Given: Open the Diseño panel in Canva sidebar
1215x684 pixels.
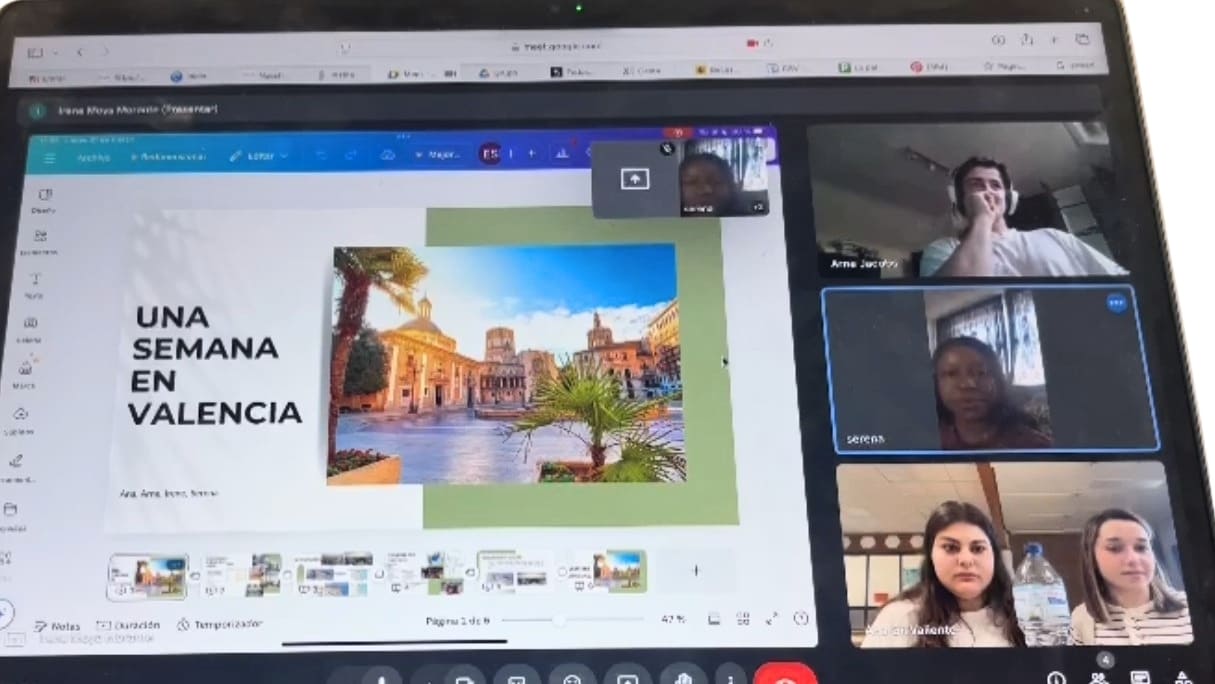Looking at the screenshot, I should (x=44, y=197).
